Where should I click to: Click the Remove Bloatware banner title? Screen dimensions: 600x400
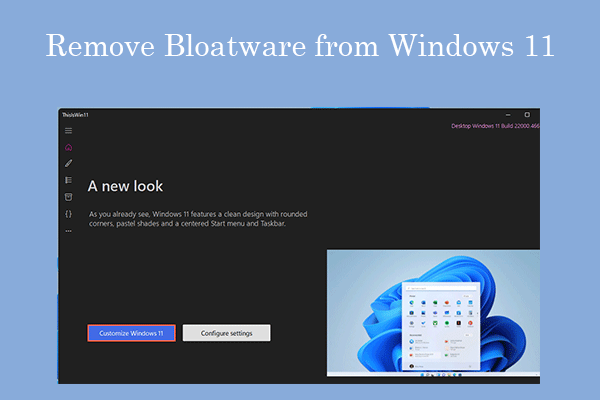click(300, 47)
